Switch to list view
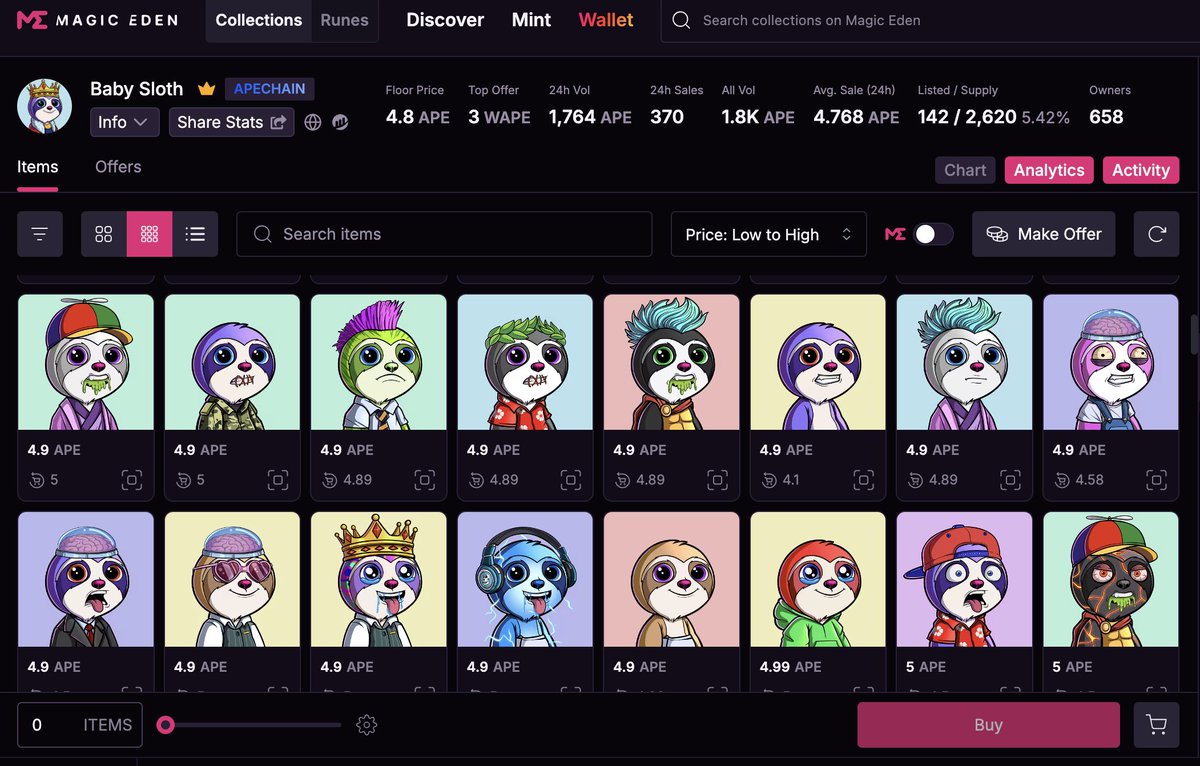 [195, 234]
